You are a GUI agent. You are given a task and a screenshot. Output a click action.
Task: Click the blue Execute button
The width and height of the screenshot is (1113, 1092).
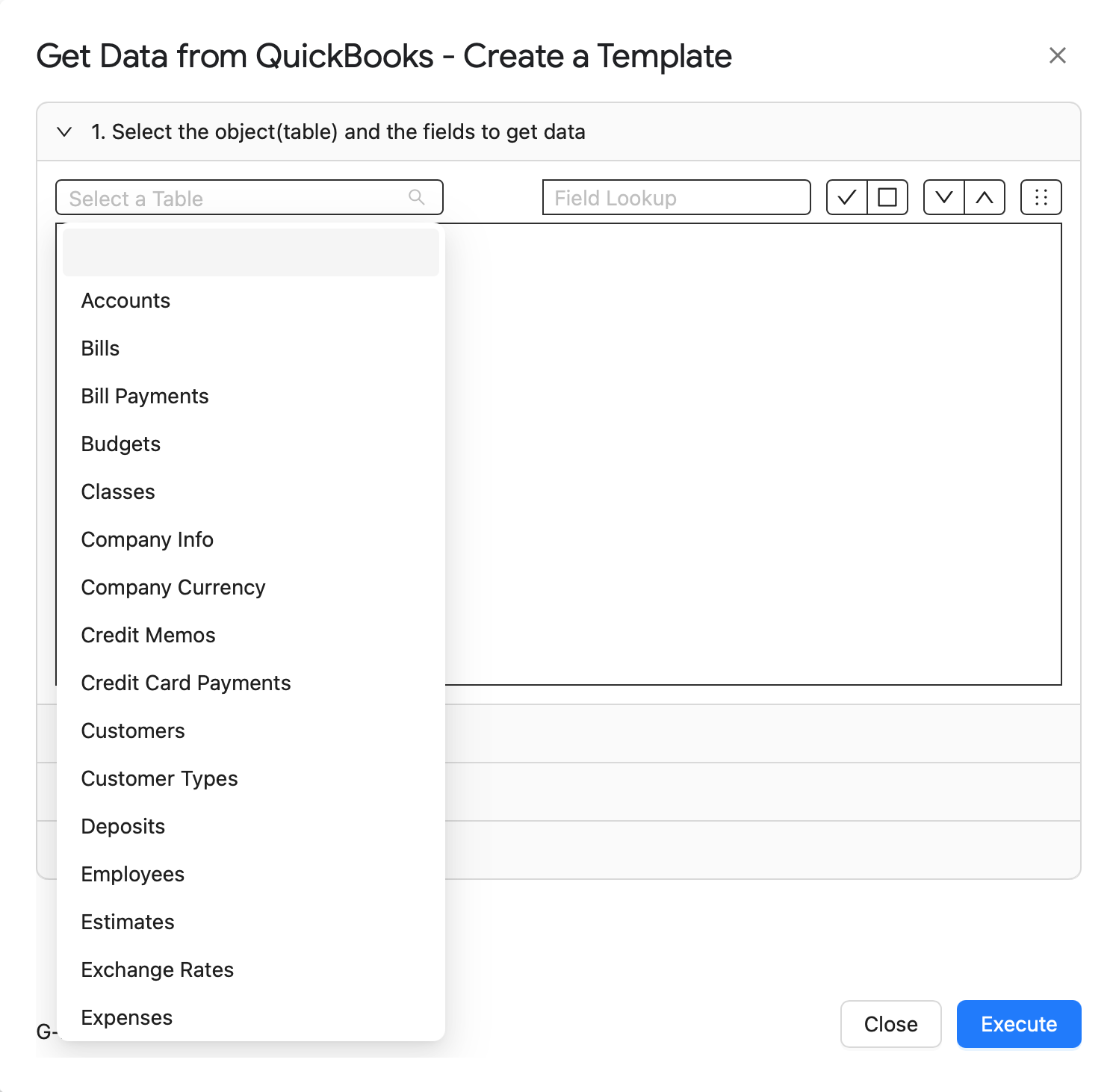1019,1024
